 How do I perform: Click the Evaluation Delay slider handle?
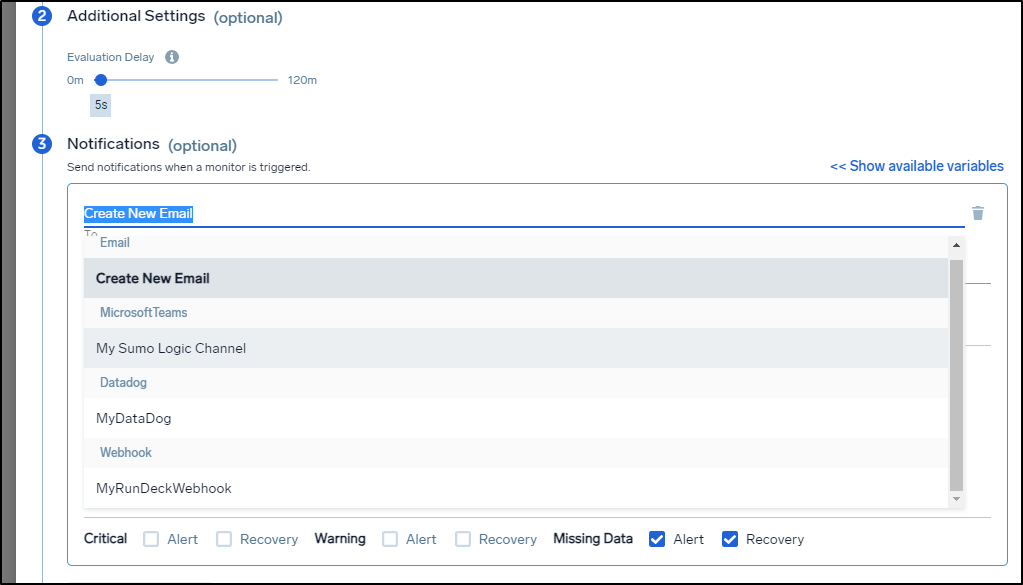pos(100,80)
